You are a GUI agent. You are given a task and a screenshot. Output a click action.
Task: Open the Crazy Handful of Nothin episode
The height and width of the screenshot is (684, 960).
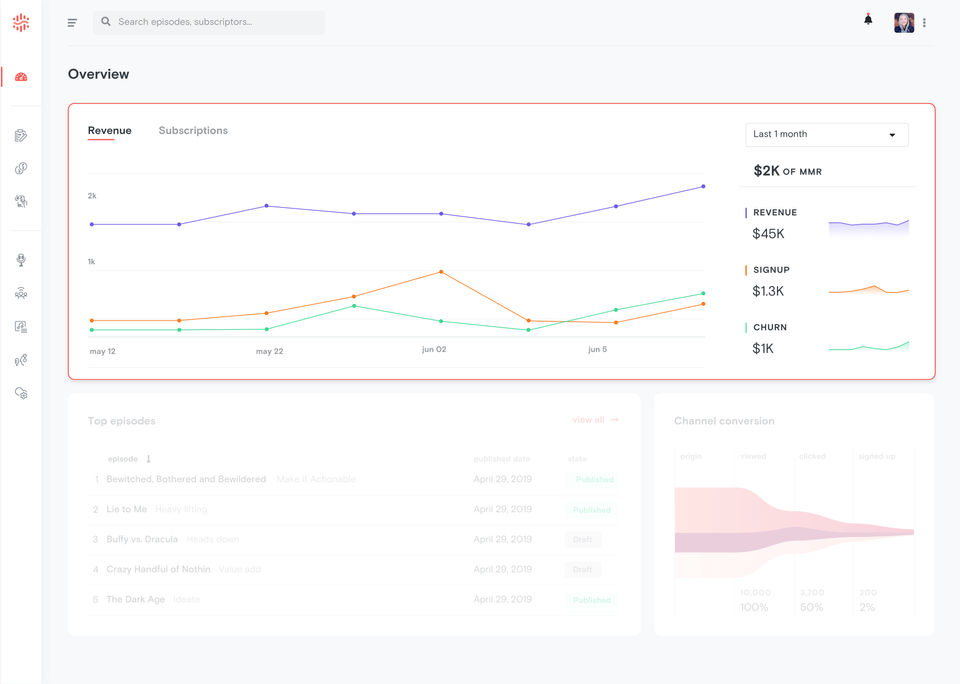pos(158,569)
